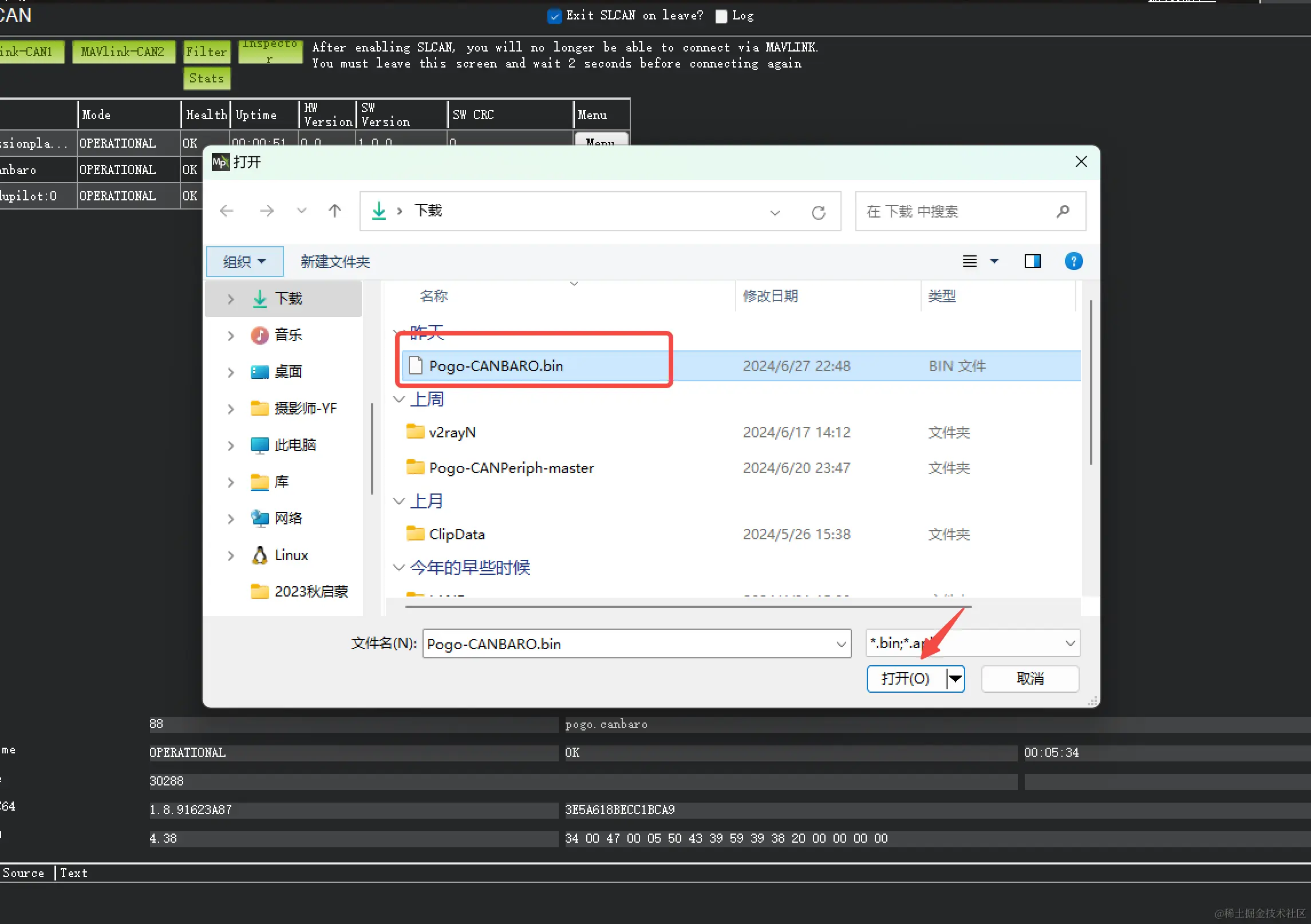Screen dimensions: 1311x924
Task: Enable the Log checkbox
Action: 721,16
